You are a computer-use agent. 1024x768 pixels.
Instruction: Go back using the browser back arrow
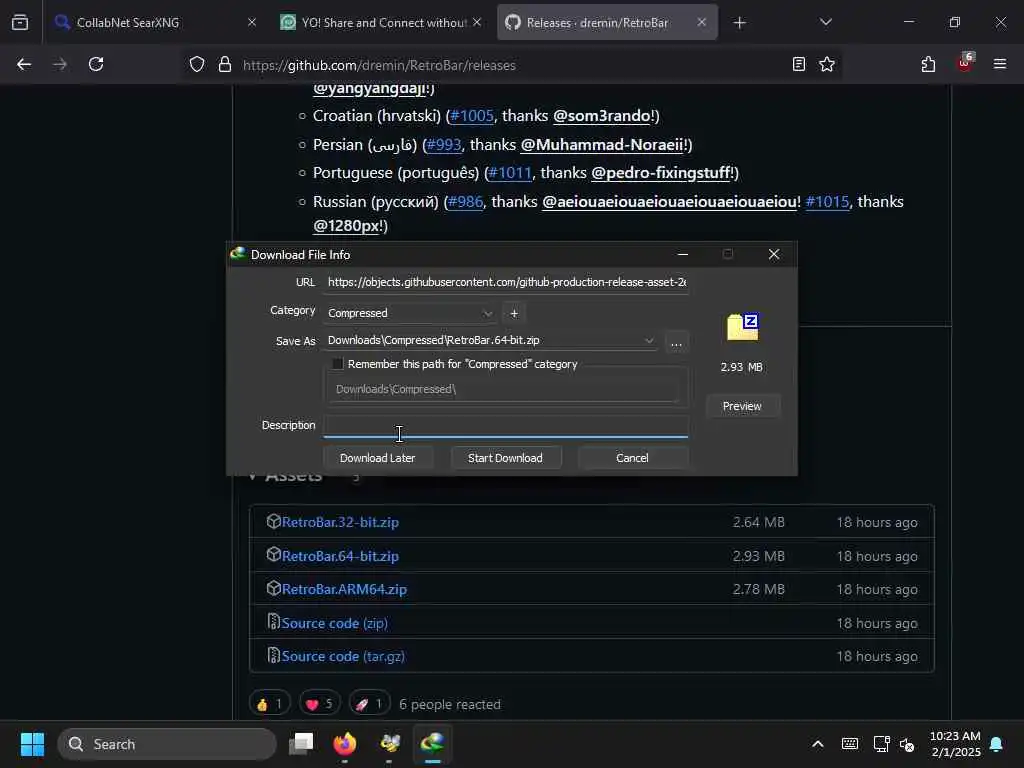(24, 64)
